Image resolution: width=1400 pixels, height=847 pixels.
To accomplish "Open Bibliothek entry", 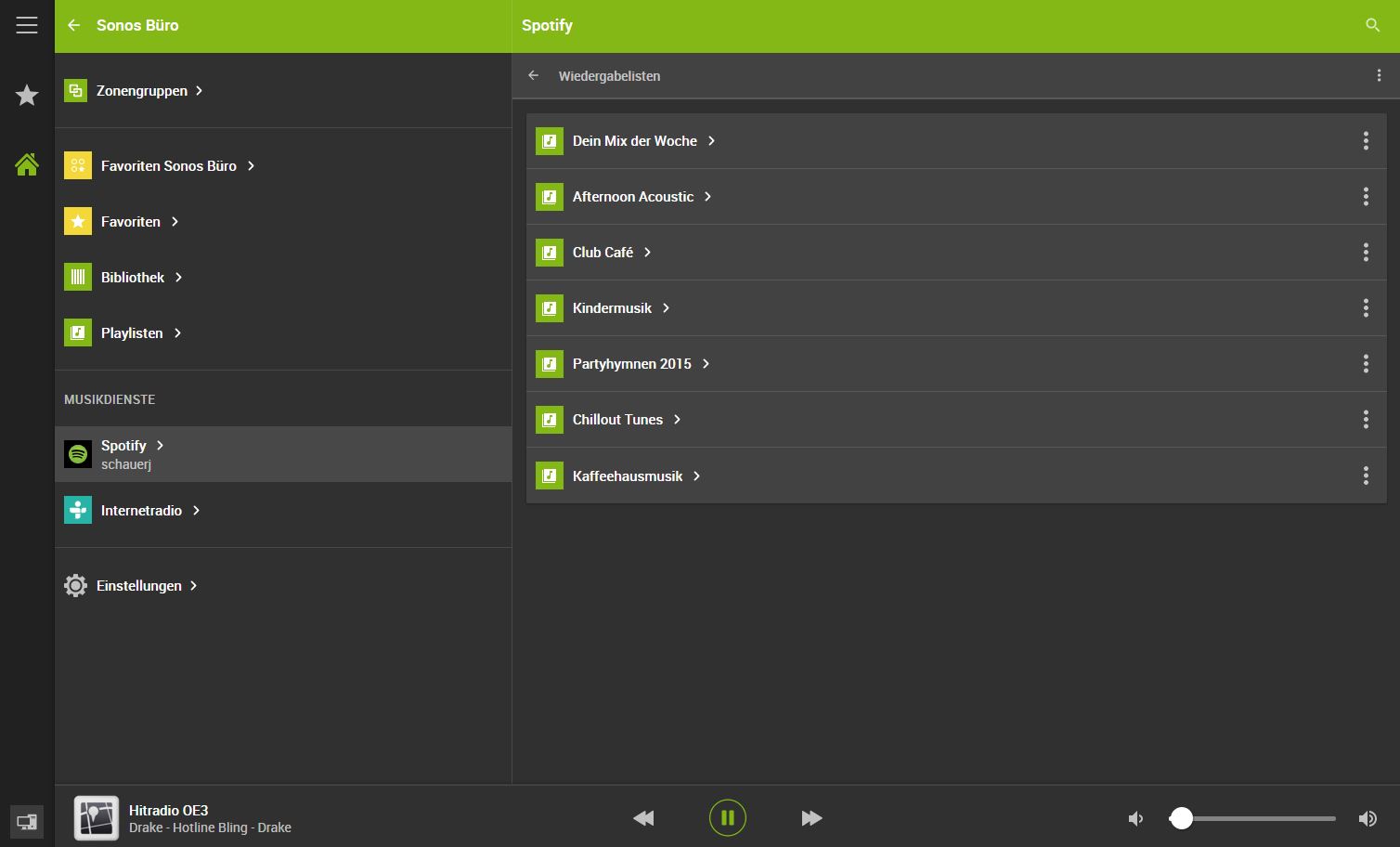I will click(283, 277).
